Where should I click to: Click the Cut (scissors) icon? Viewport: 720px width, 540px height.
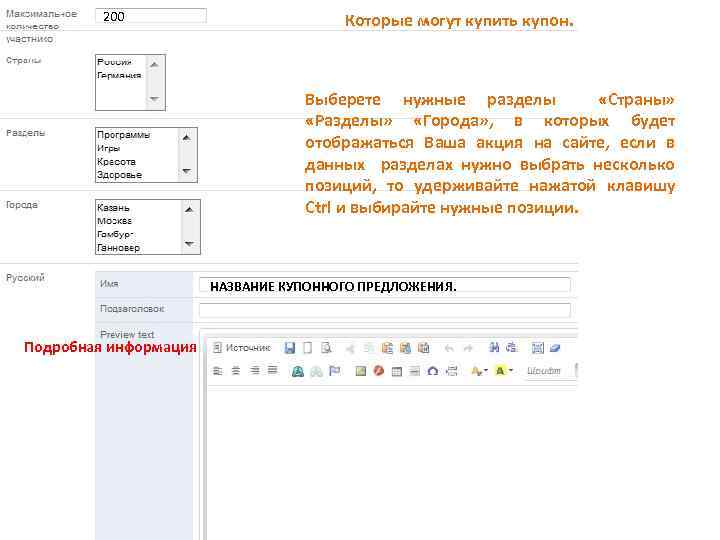tap(350, 349)
